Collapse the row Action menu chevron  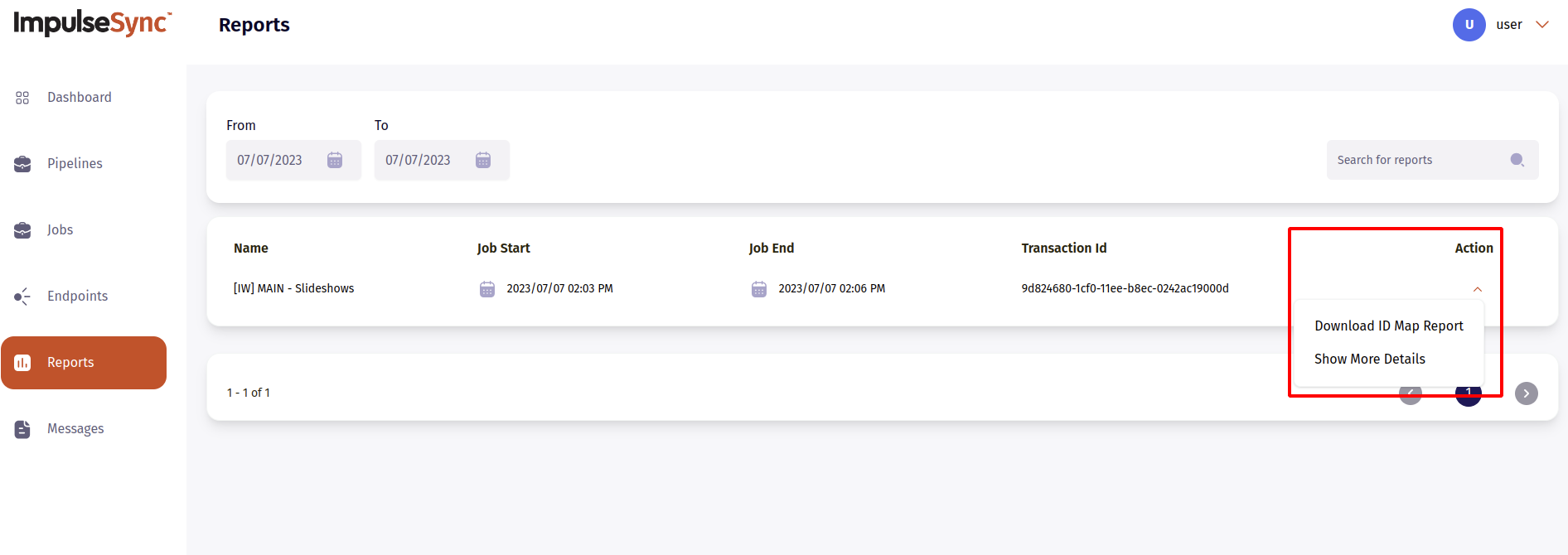1478,289
